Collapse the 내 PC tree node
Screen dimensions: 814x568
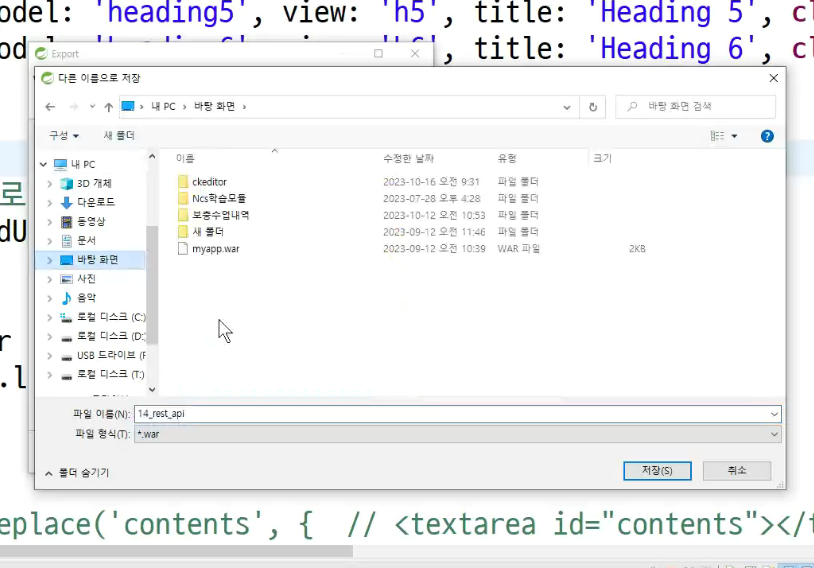pyautogui.click(x=44, y=165)
